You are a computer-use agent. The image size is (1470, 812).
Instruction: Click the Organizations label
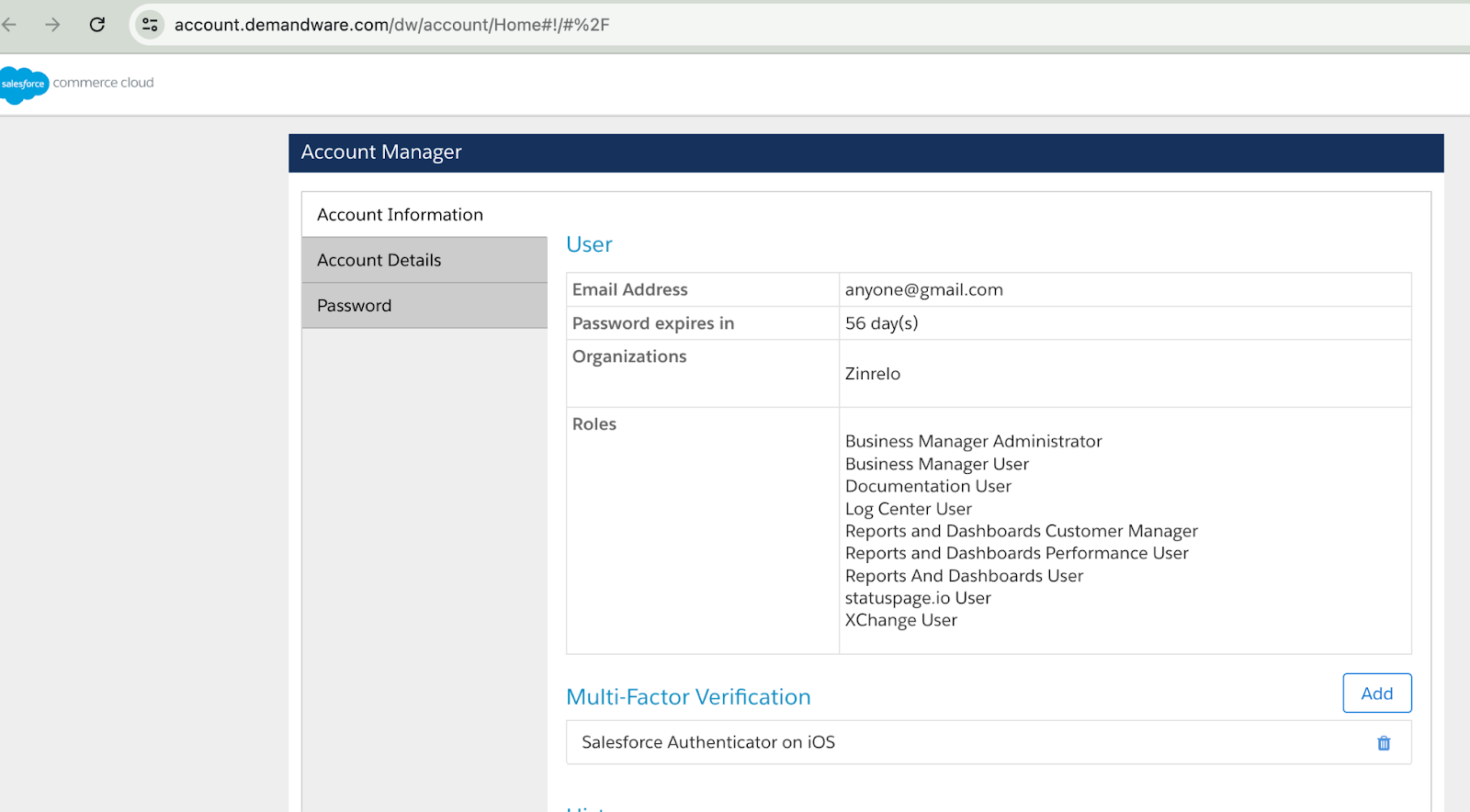(629, 356)
